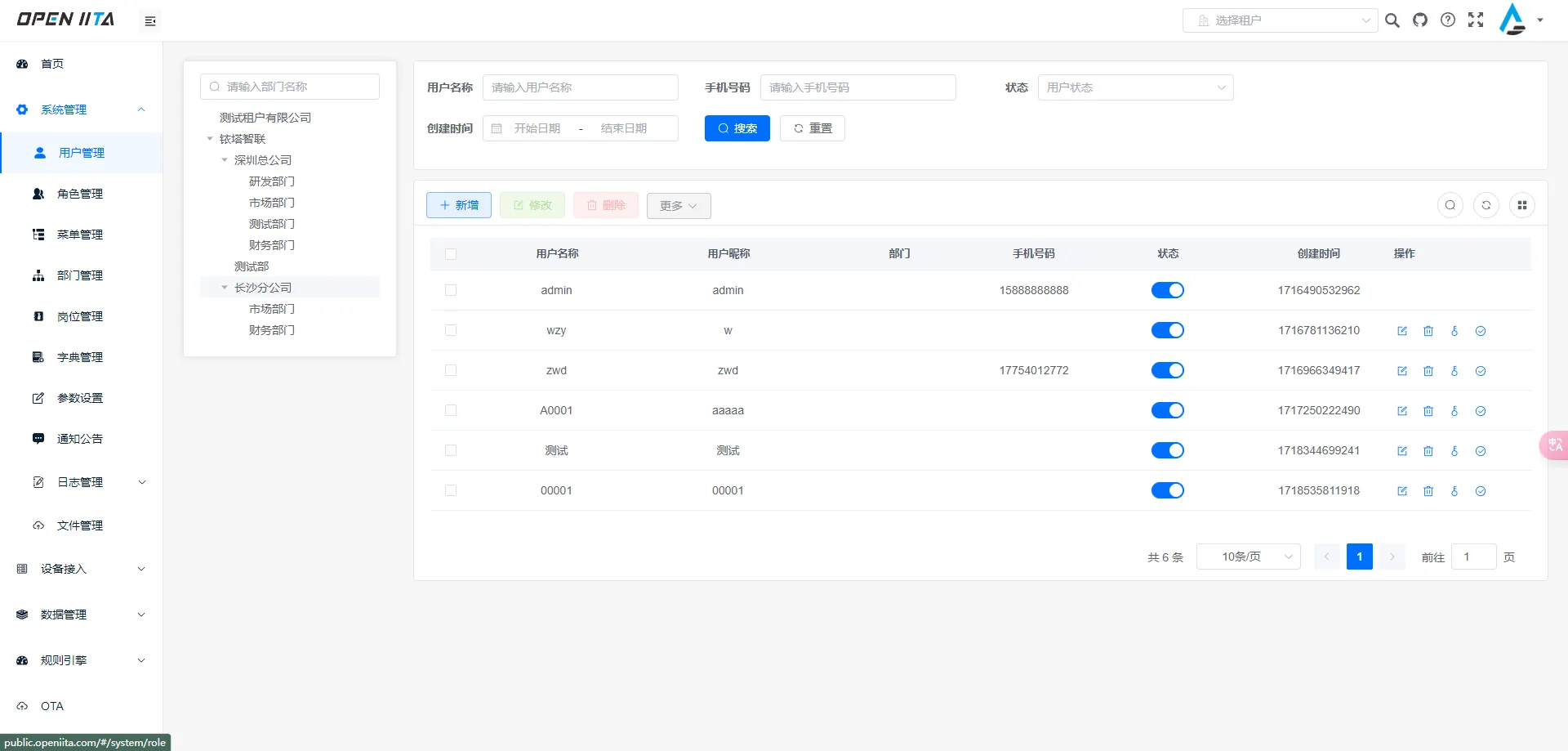Expand the 设备接入 menu section
Viewport: 1568px width, 751px height.
(x=82, y=569)
